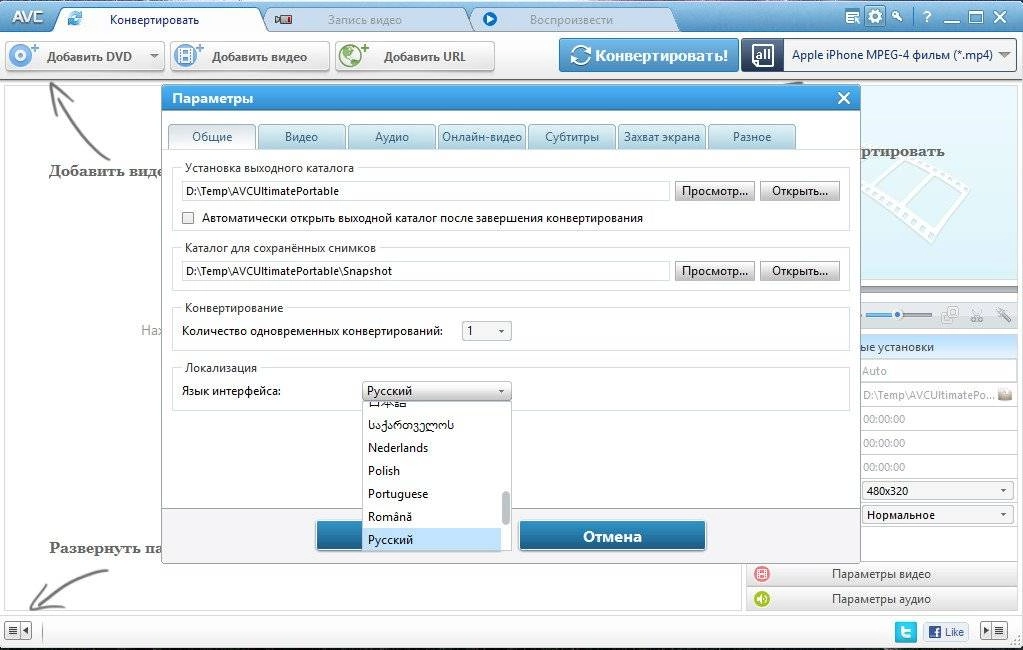This screenshot has width=1023, height=650.
Task: Click the Add video film icon
Action: click(189, 55)
